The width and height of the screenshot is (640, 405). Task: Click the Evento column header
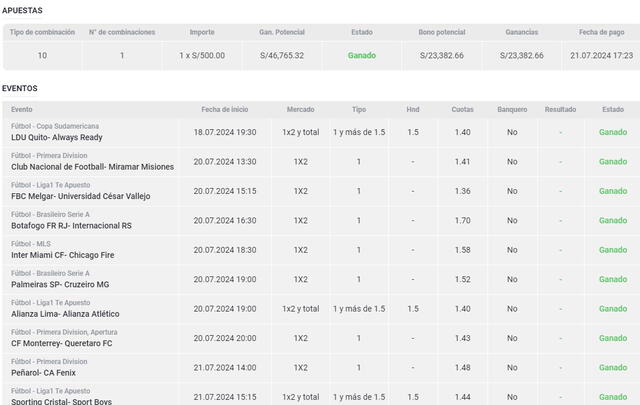click(22, 108)
